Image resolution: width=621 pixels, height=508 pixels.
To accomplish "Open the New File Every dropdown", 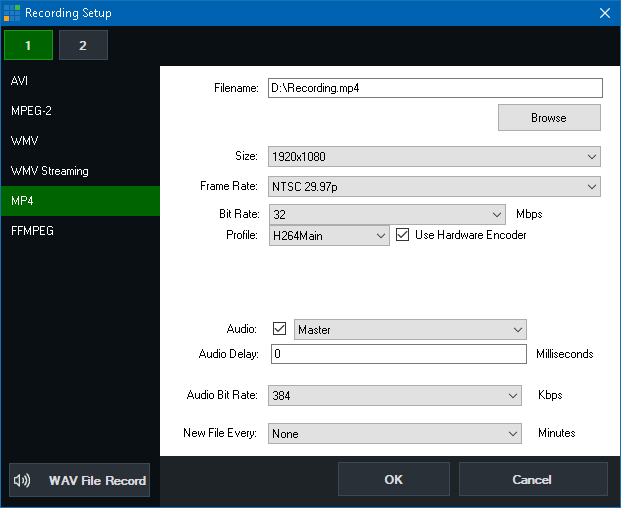I will tap(394, 434).
